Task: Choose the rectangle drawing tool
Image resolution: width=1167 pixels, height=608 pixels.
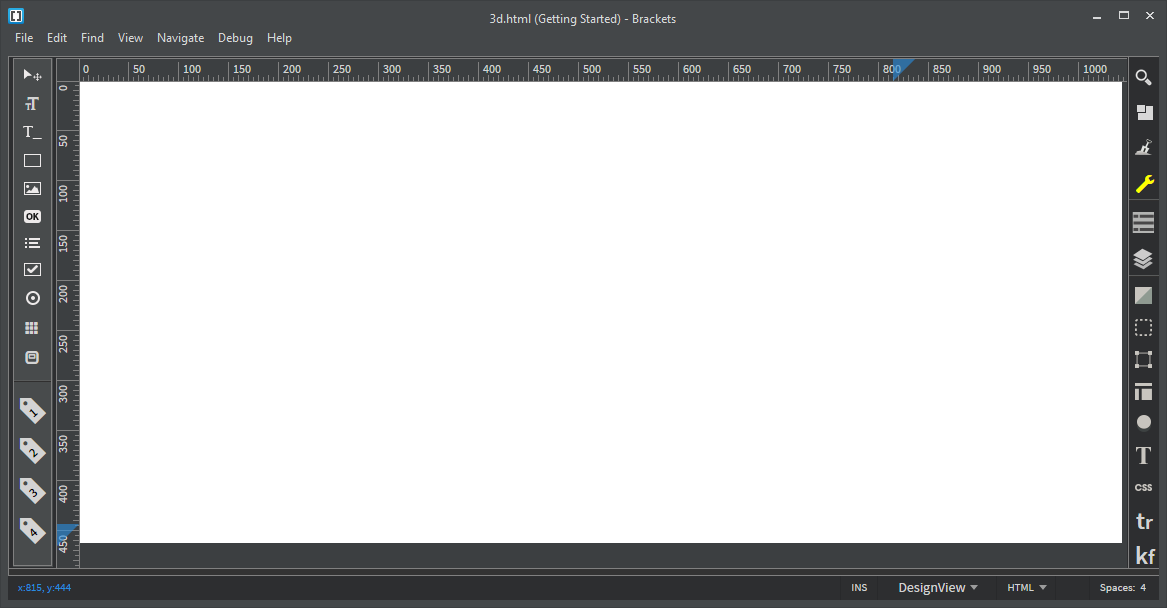Action: (32, 161)
